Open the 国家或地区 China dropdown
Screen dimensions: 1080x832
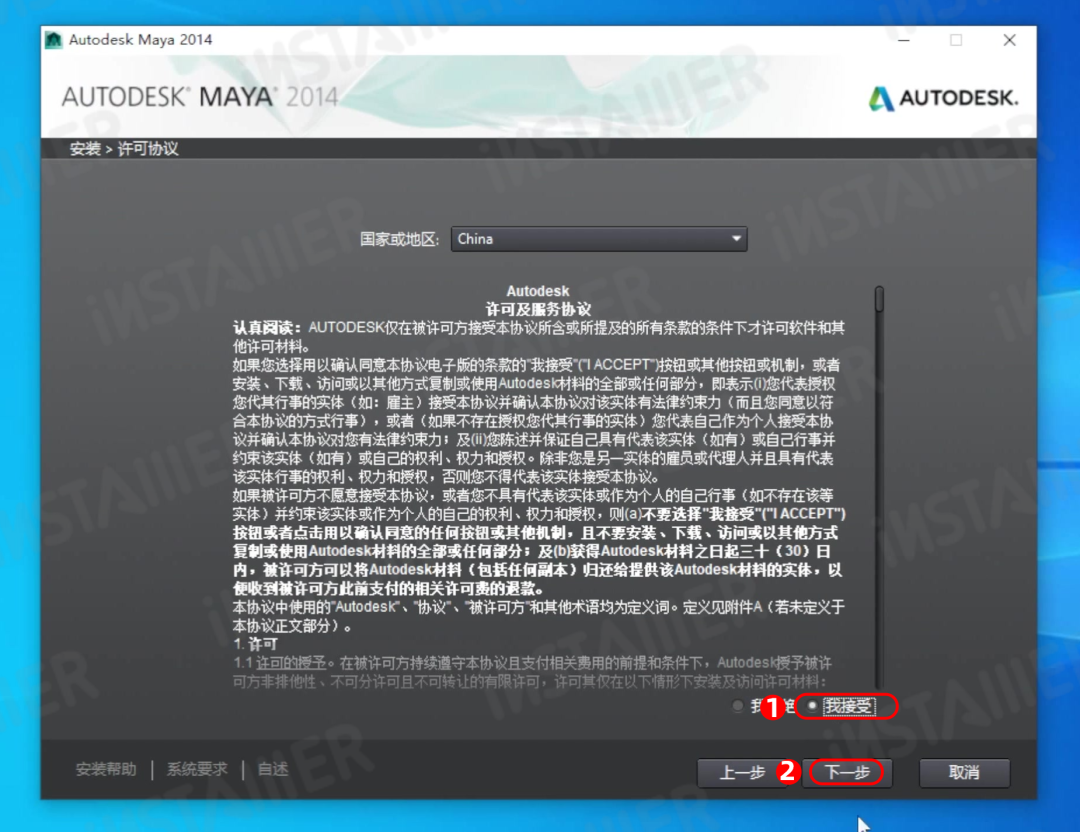pyautogui.click(x=599, y=239)
